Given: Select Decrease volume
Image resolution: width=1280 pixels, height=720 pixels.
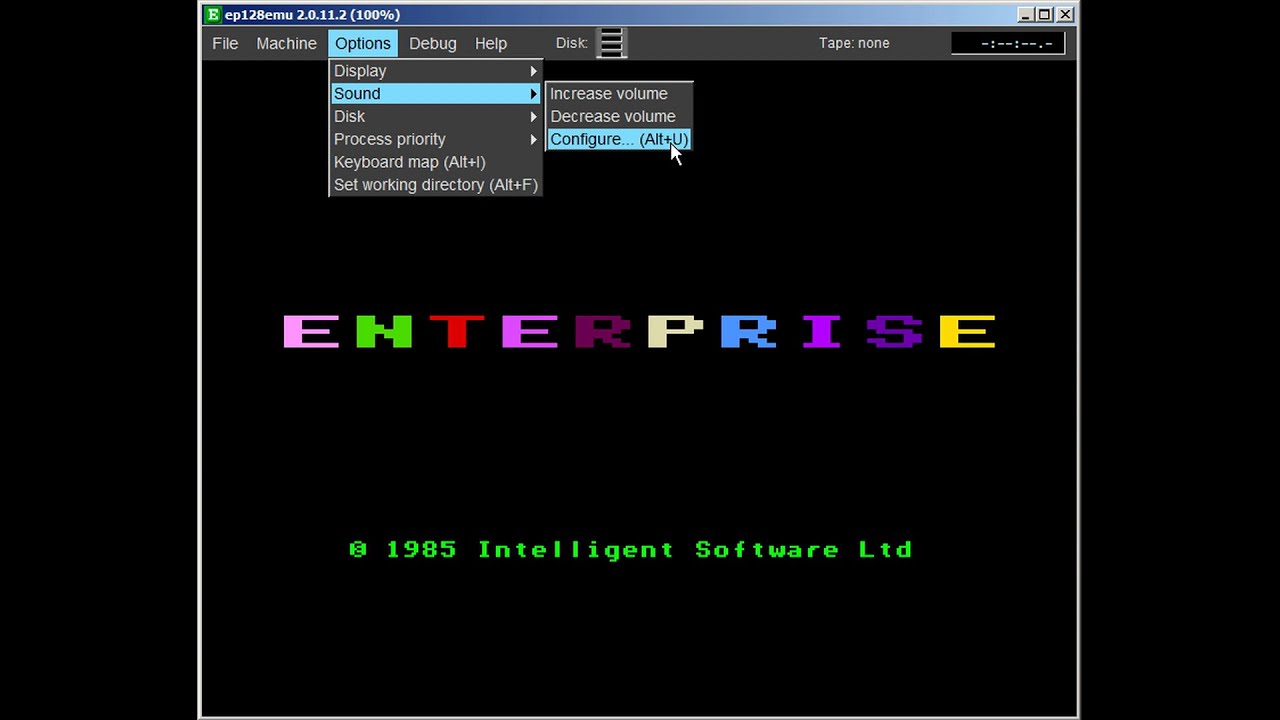Looking at the screenshot, I should coord(619,117).
